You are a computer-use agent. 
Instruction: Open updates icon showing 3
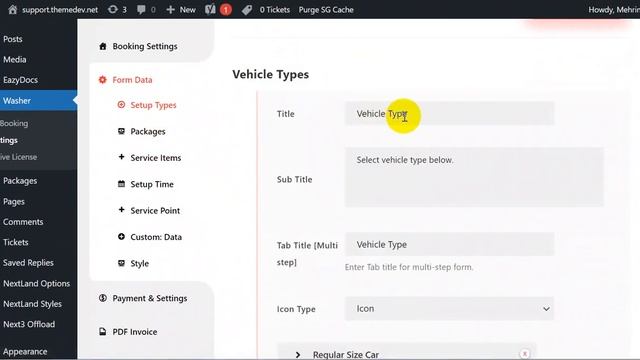pyautogui.click(x=113, y=10)
